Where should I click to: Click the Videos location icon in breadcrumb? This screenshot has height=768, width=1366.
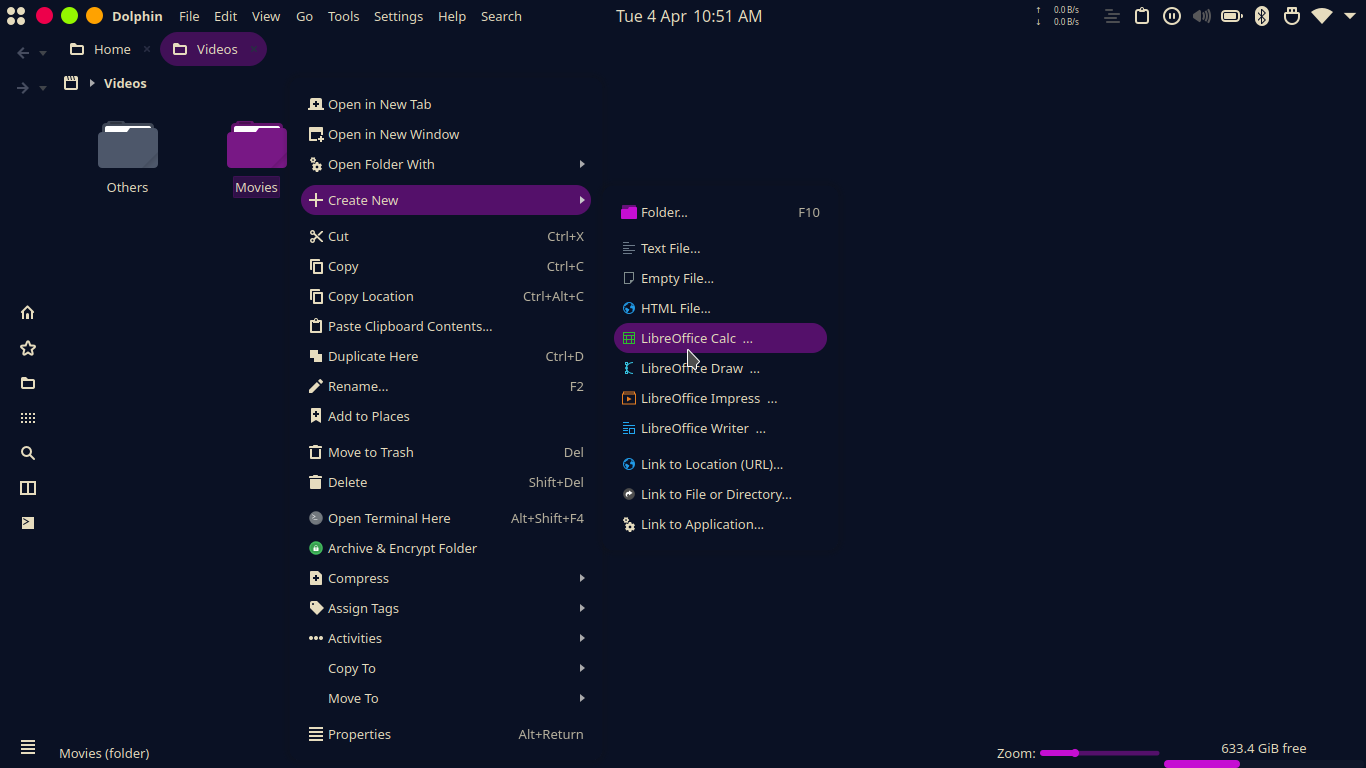coord(71,83)
